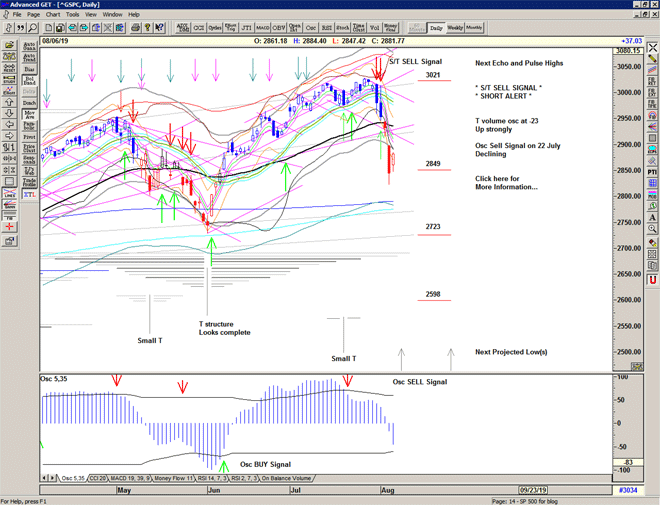Image resolution: width=660 pixels, height=505 pixels.
Task: Click the 09/23/19 date box
Action: click(x=533, y=490)
